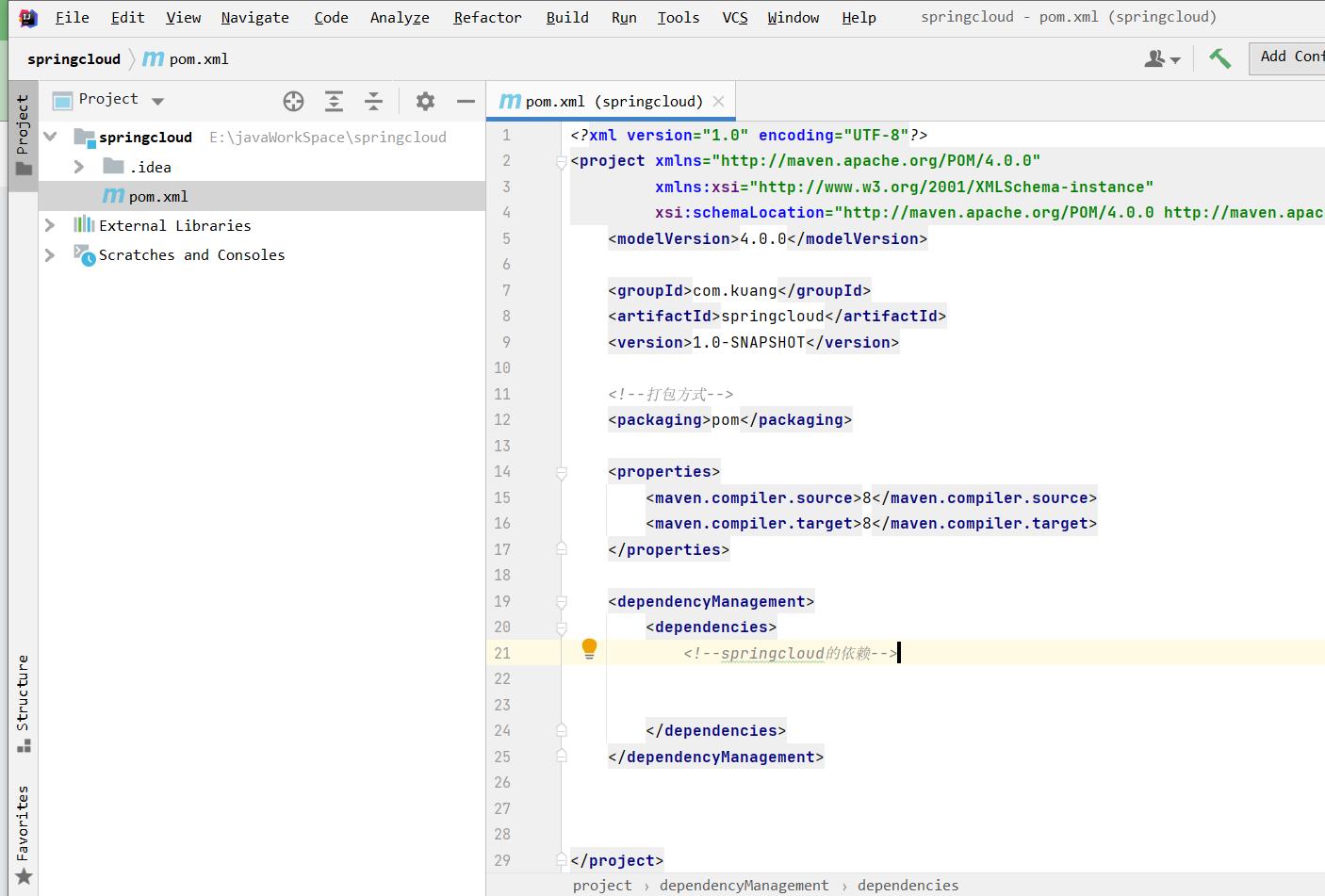This screenshot has height=896, width=1325.
Task: Click springcloud in the navigation breadcrumb
Action: [x=74, y=58]
